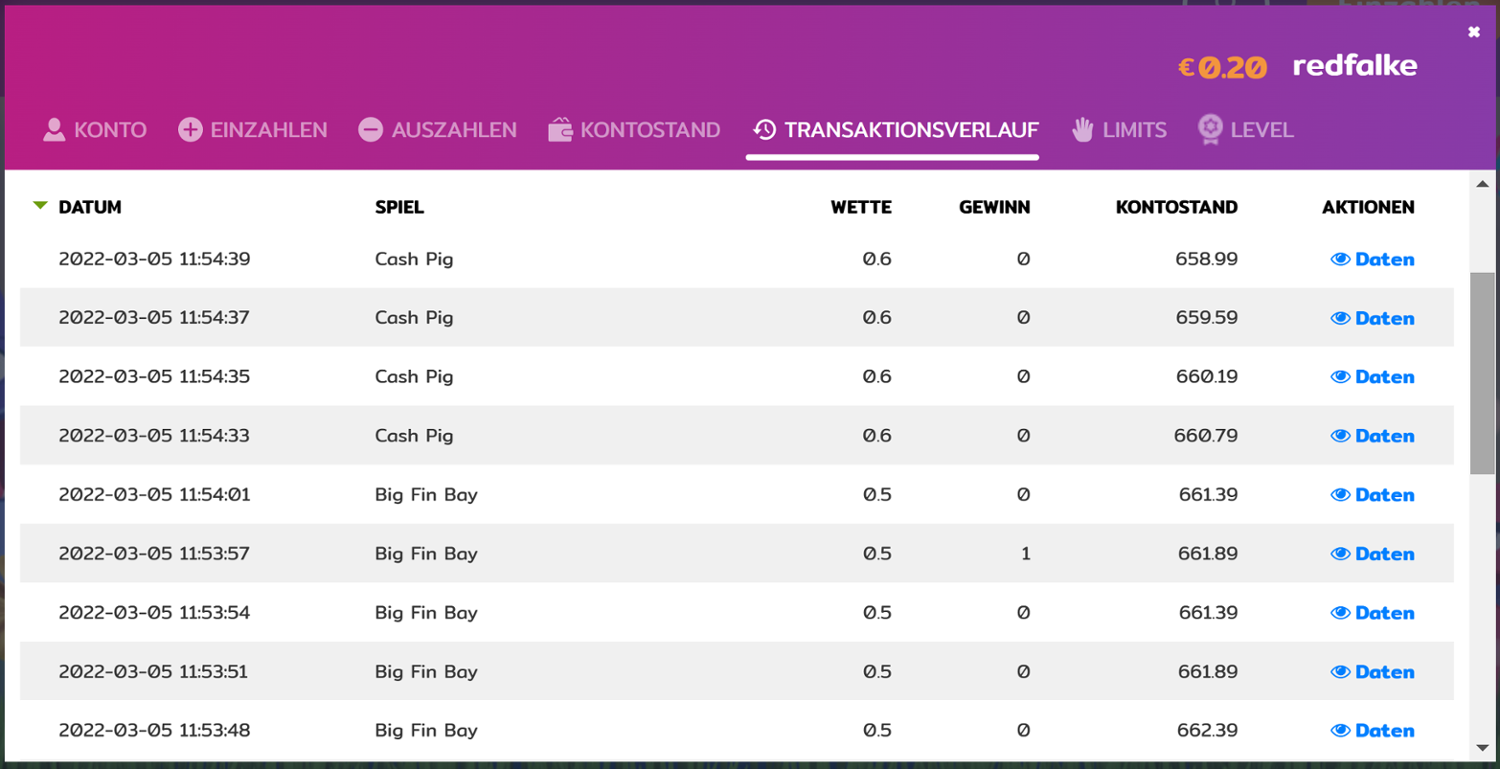The height and width of the screenshot is (769, 1500).
Task: Close the account dialog with the X
Action: [x=1473, y=32]
